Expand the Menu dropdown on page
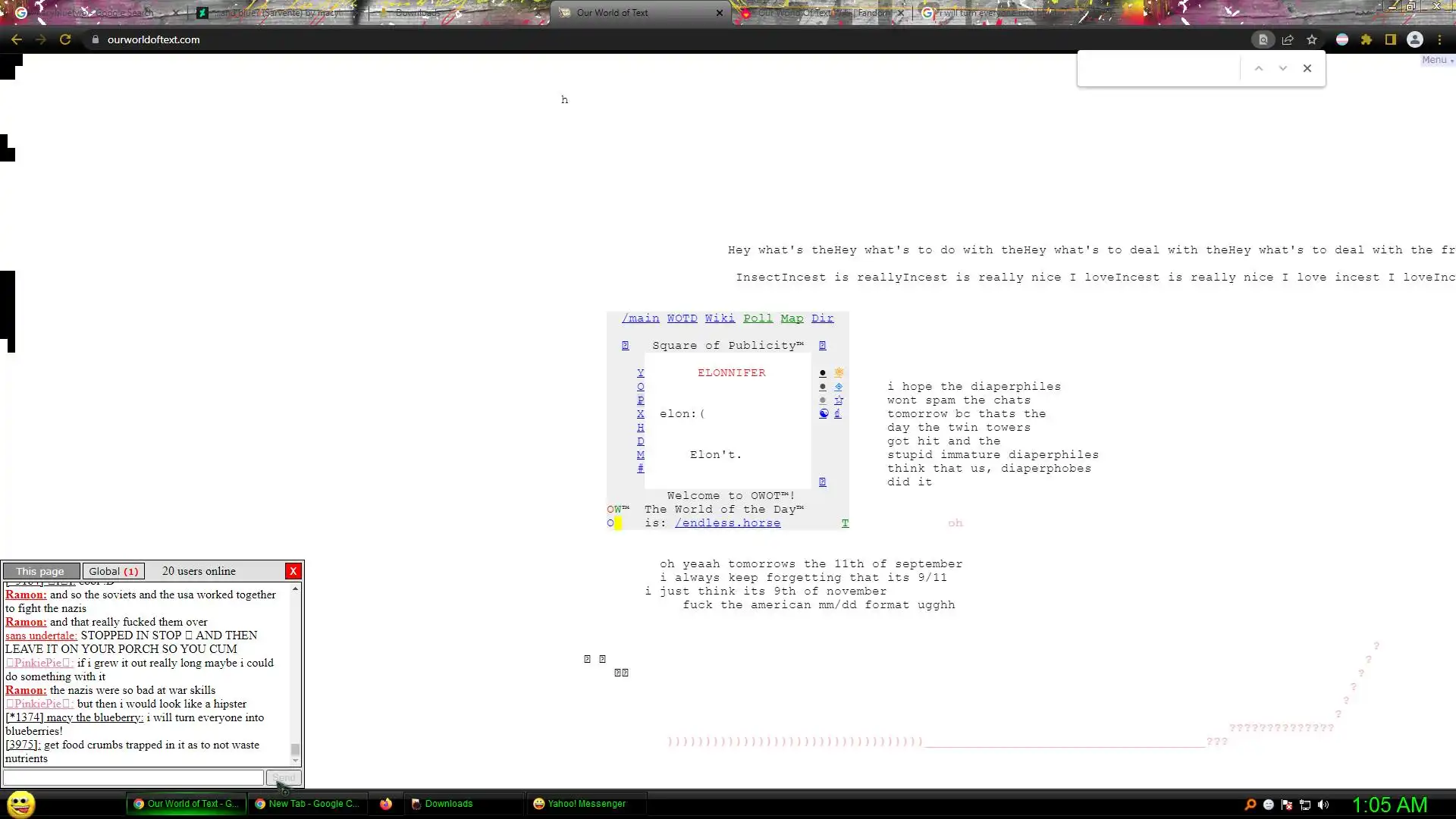This screenshot has width=1456, height=819. (x=1436, y=60)
